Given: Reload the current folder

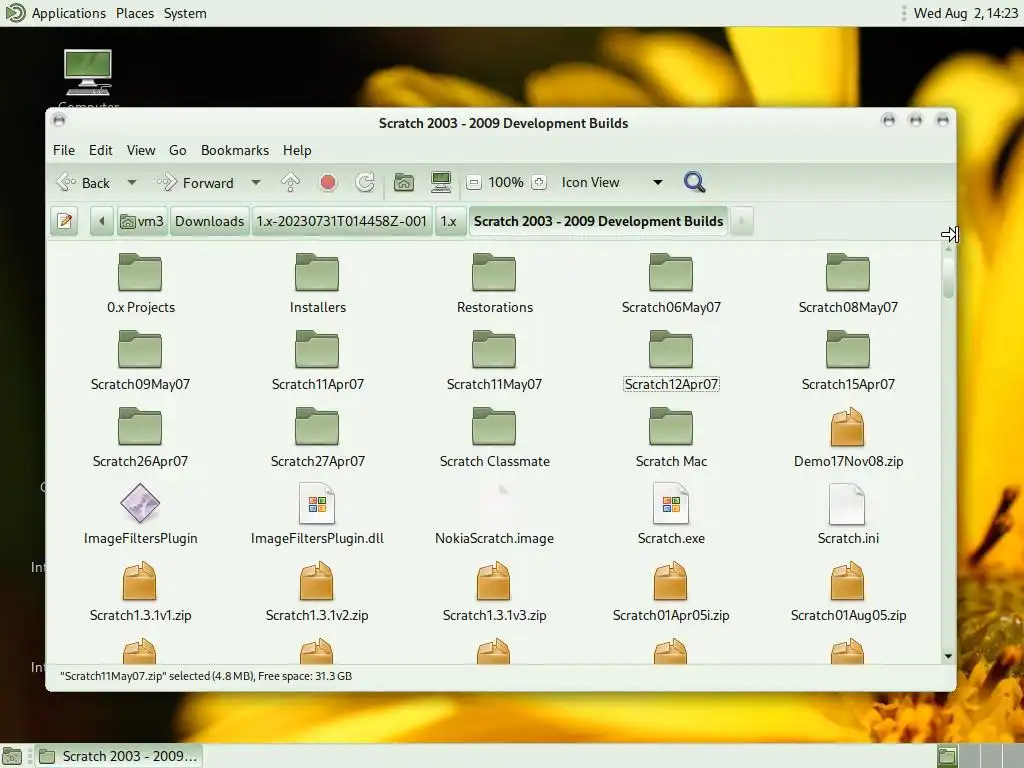Looking at the screenshot, I should click(x=365, y=183).
